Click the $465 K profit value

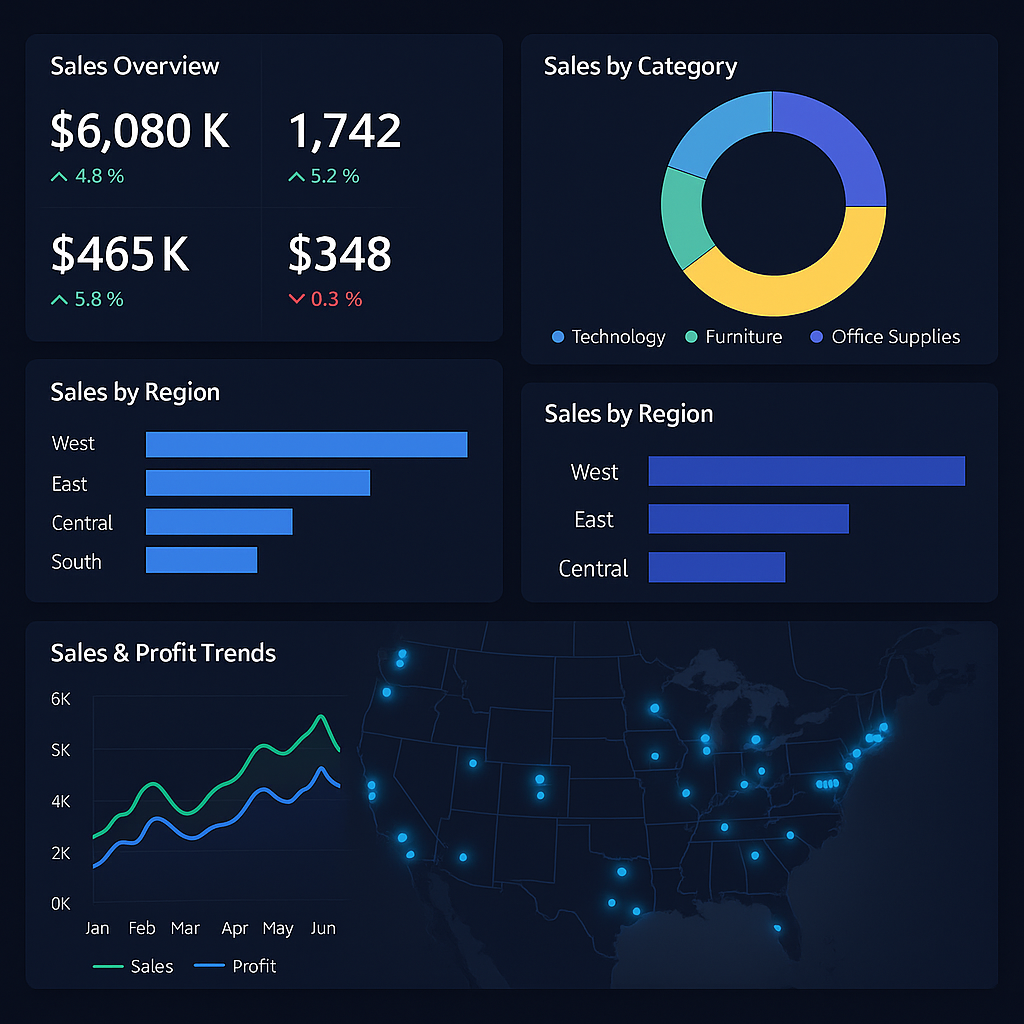coord(120,254)
